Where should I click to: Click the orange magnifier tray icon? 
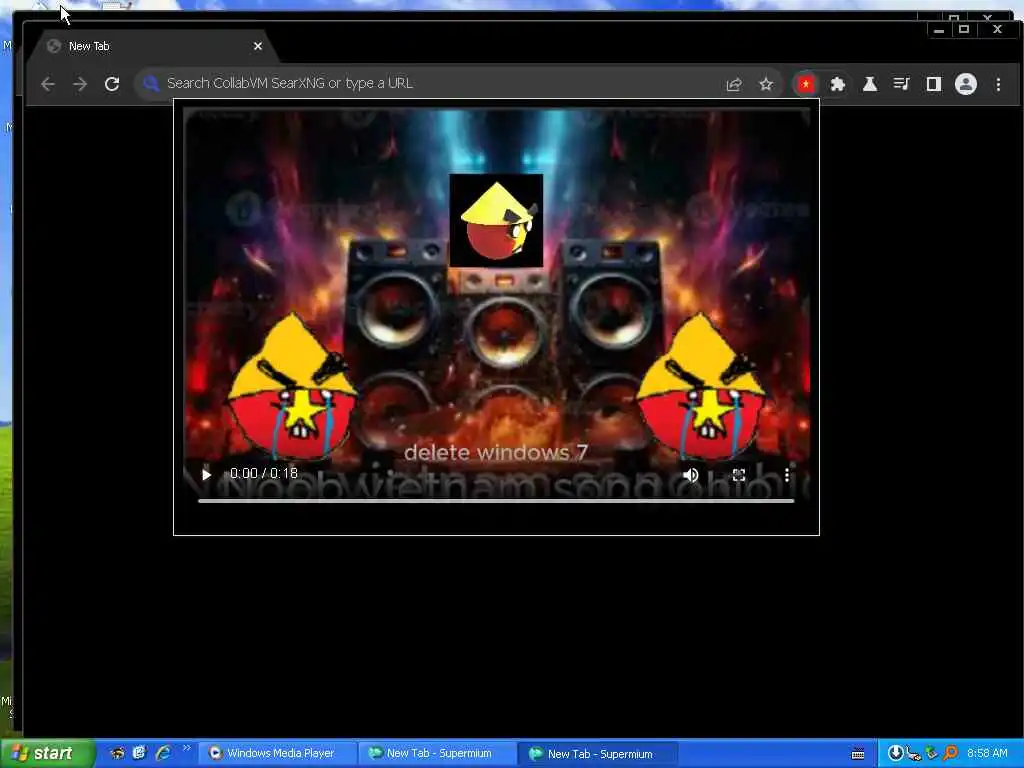[x=950, y=753]
